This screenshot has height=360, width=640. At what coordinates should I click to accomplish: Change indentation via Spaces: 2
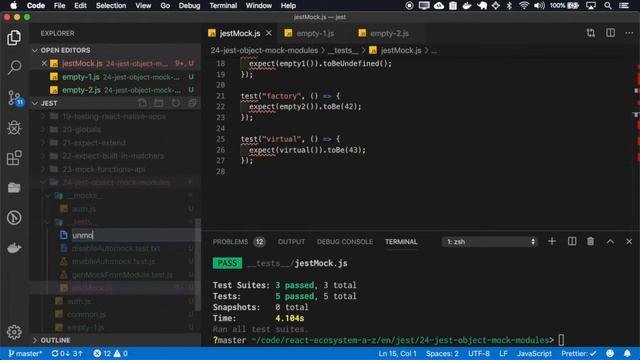coord(442,353)
